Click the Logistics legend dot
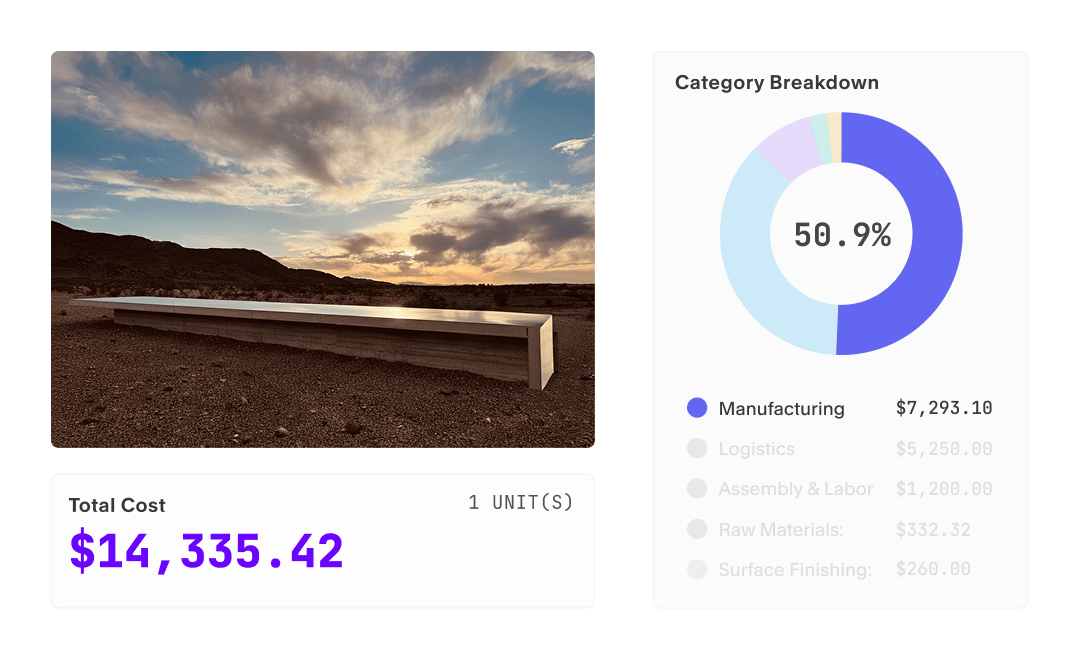1080x650 pixels. coord(697,449)
